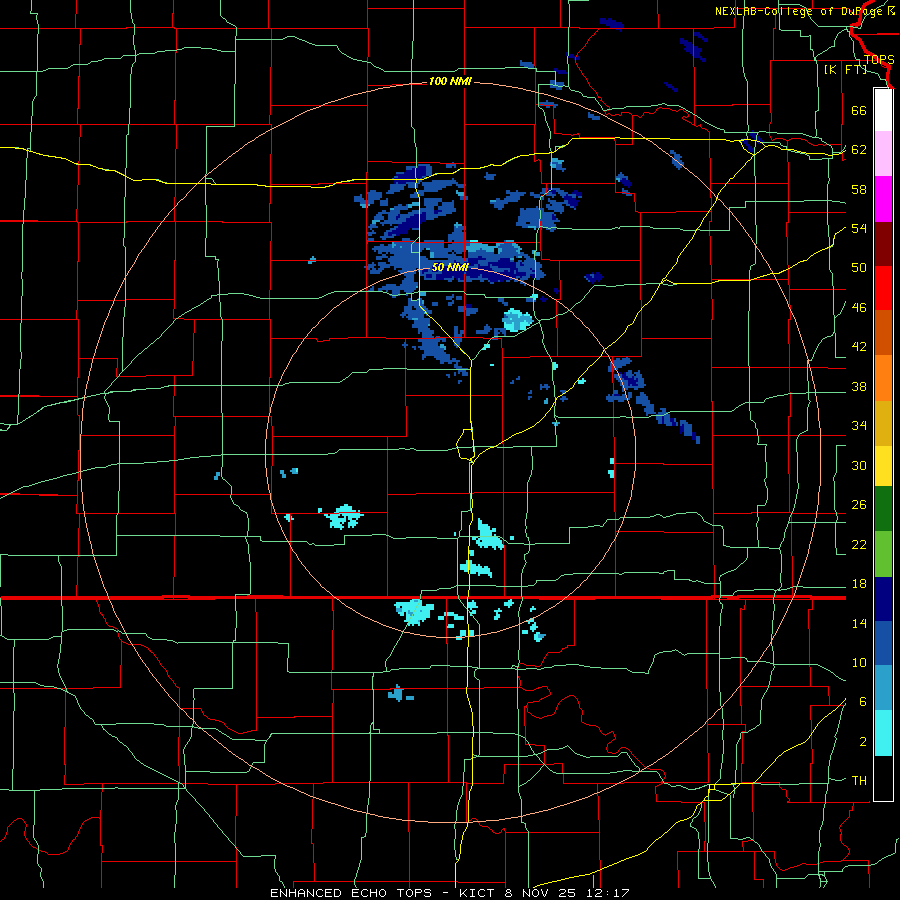This screenshot has width=900, height=900.
Task: Click the ENHANCED ECHO TOPS product title
Action: (351, 893)
